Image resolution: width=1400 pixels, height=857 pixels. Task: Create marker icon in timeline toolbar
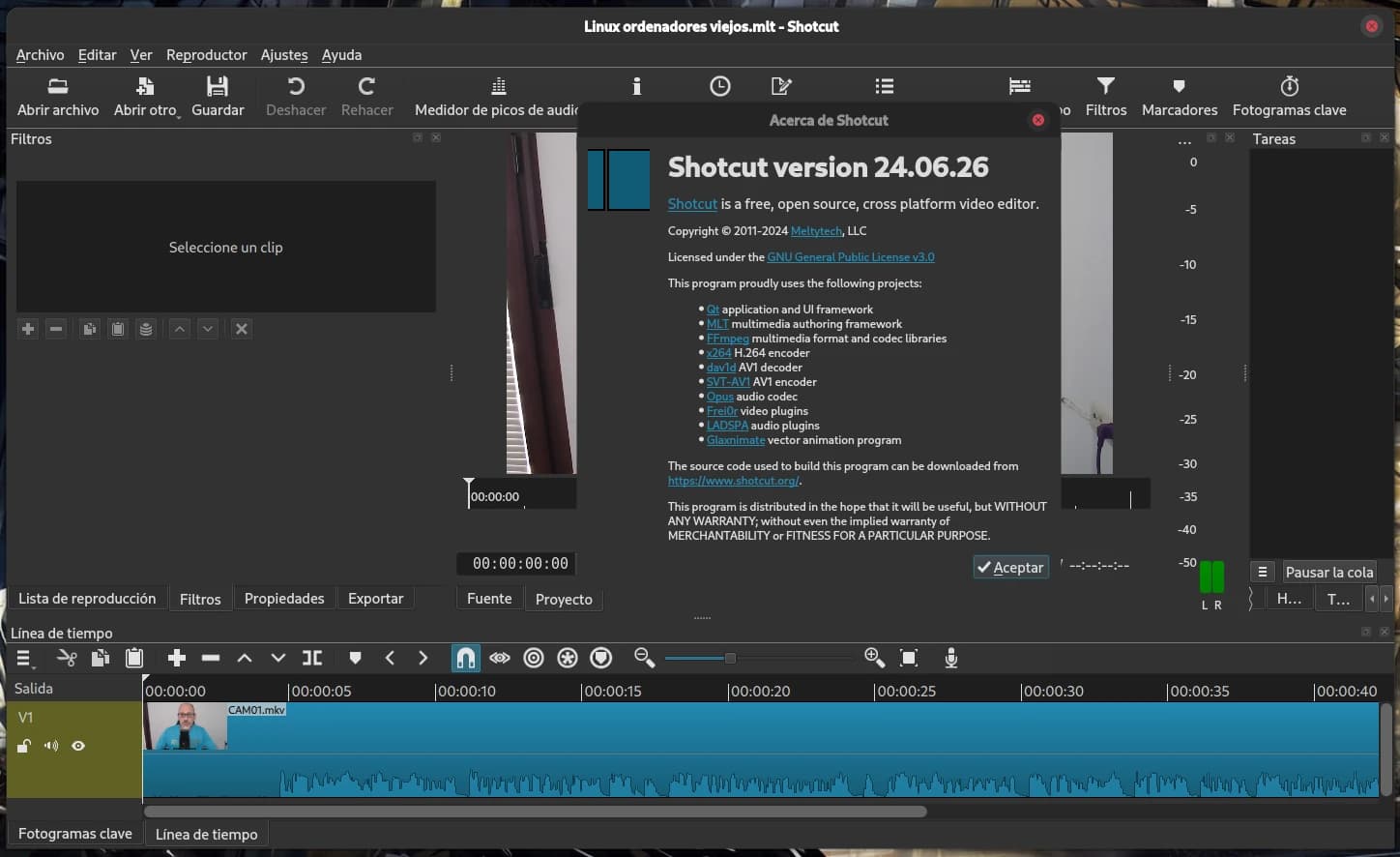click(355, 658)
